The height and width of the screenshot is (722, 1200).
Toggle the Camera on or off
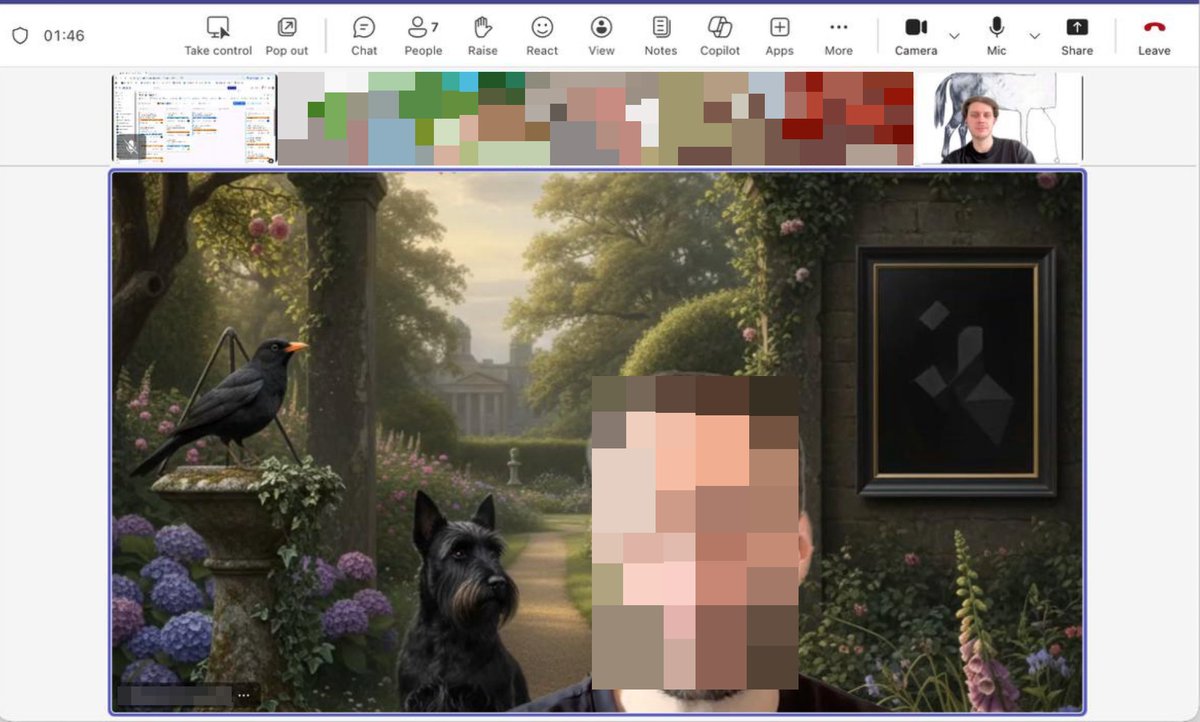pos(916,36)
